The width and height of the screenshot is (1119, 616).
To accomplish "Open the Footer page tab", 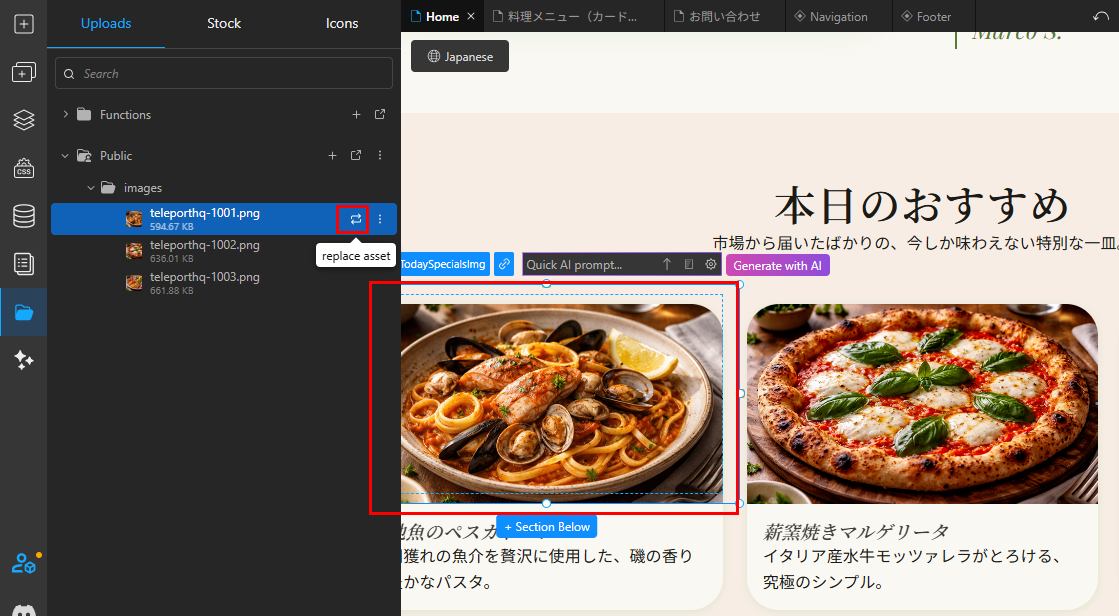I will click(930, 16).
